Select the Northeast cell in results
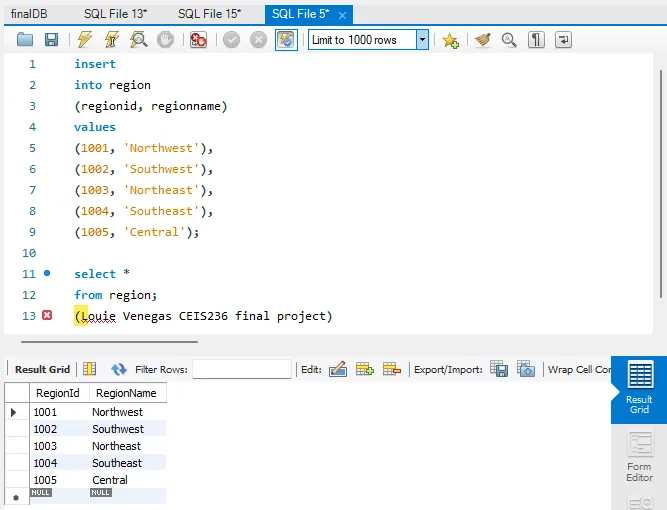667x510 pixels. pos(128,446)
